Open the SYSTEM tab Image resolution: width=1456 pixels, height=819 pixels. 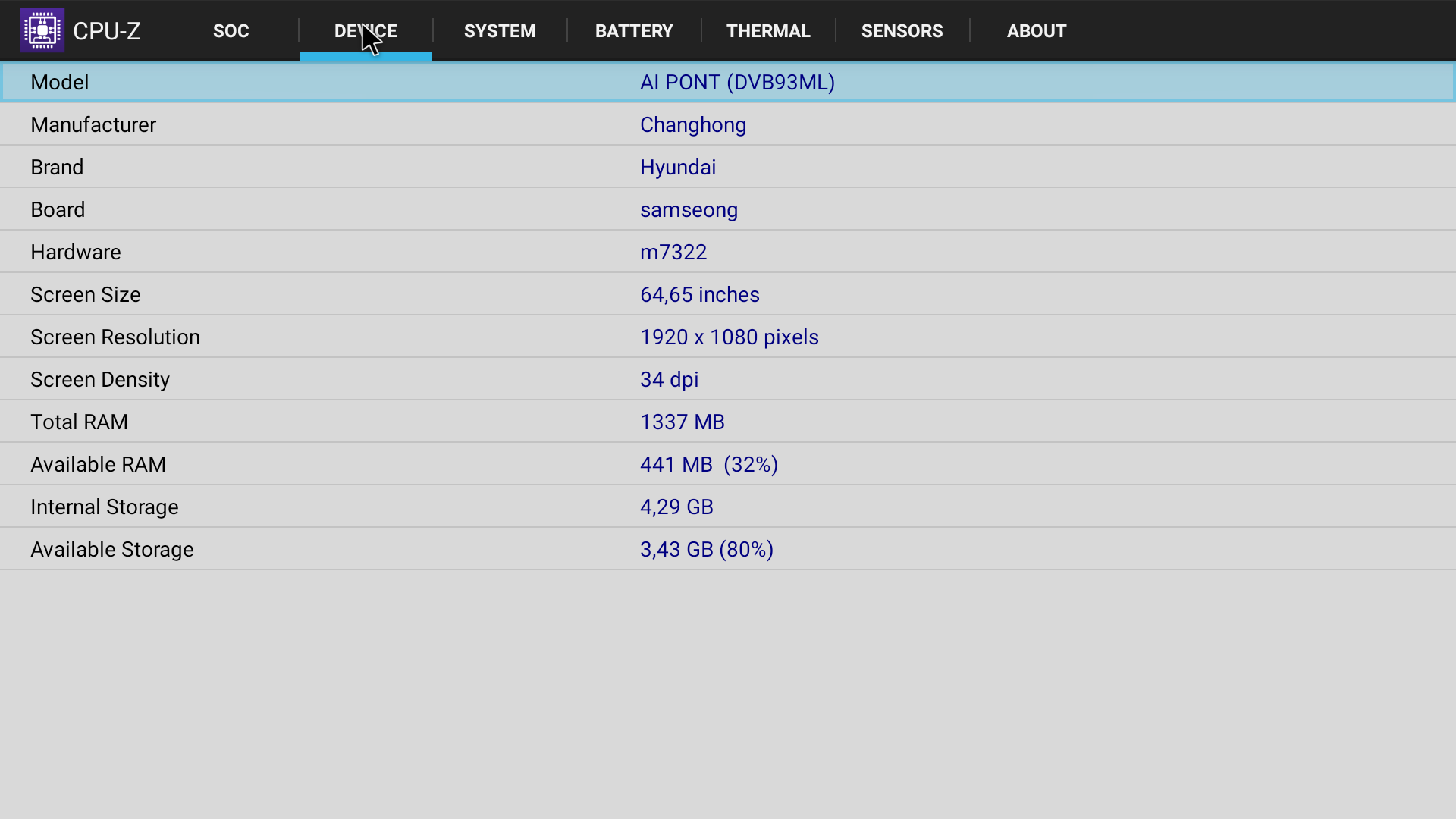click(500, 31)
